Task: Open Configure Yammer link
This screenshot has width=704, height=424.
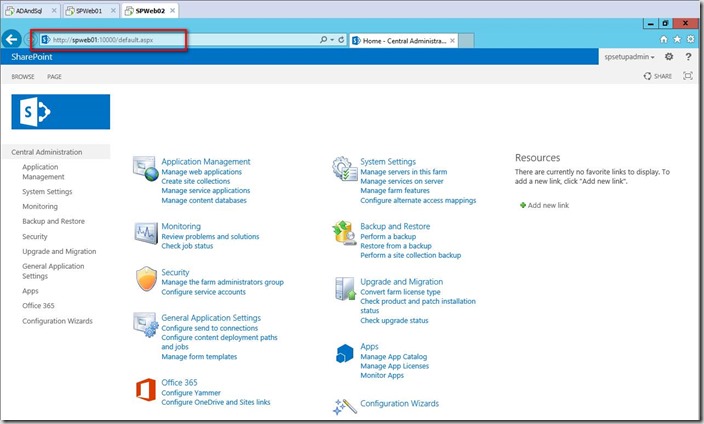Action: (192, 393)
